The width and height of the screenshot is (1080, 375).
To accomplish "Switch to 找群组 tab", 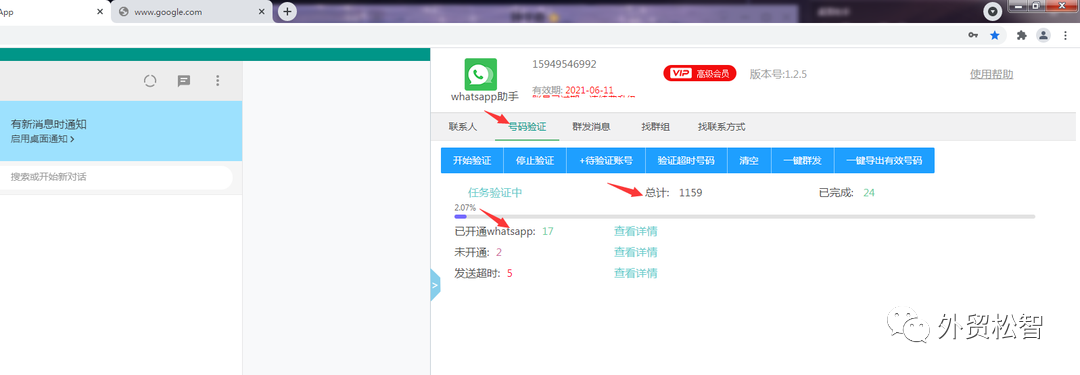I will click(x=655, y=127).
